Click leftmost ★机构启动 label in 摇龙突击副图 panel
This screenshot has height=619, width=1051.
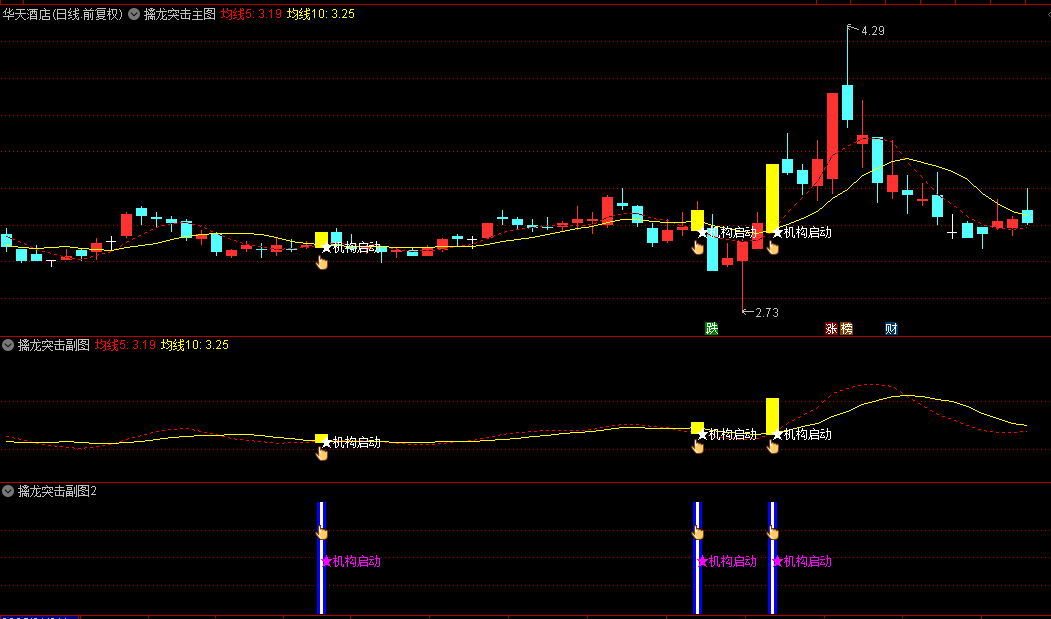pos(351,443)
